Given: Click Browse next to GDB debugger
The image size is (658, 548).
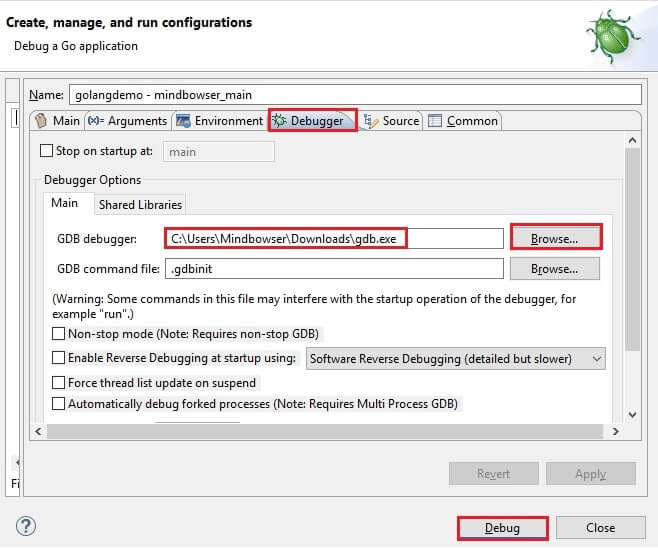Looking at the screenshot, I should [x=555, y=238].
